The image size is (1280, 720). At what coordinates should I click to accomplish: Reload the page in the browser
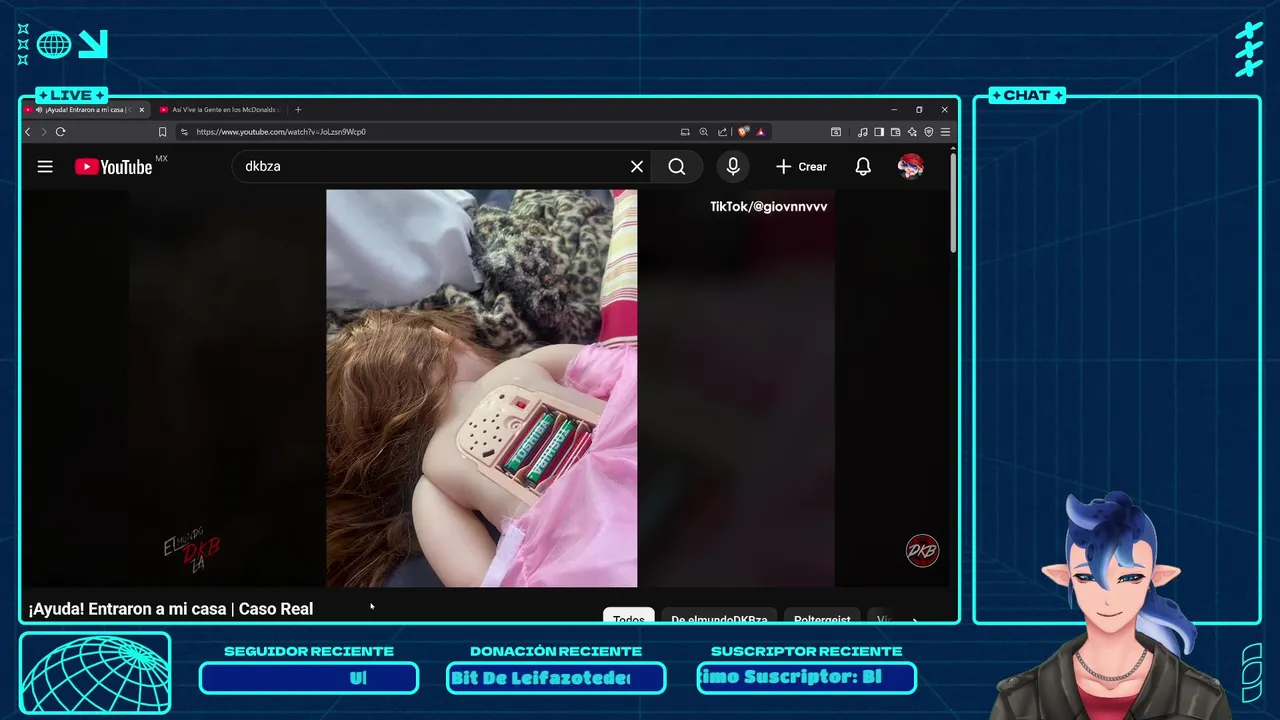point(60,132)
